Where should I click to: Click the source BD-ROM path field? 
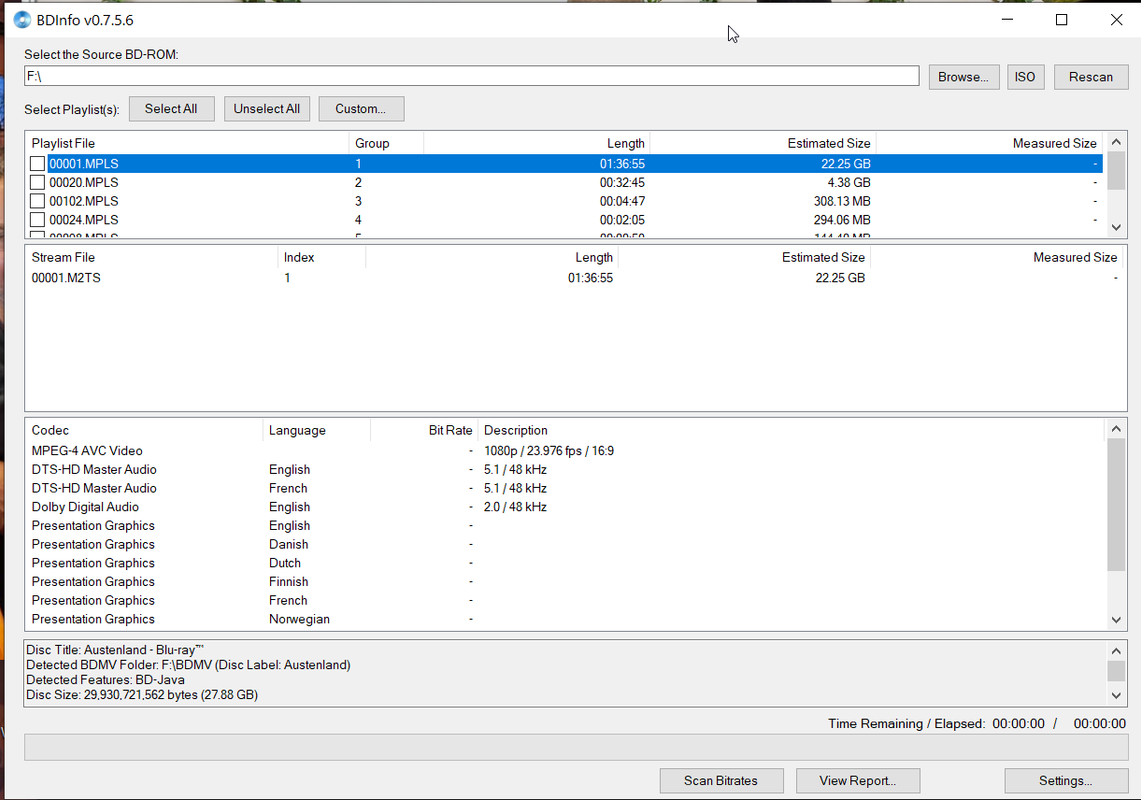[472, 76]
